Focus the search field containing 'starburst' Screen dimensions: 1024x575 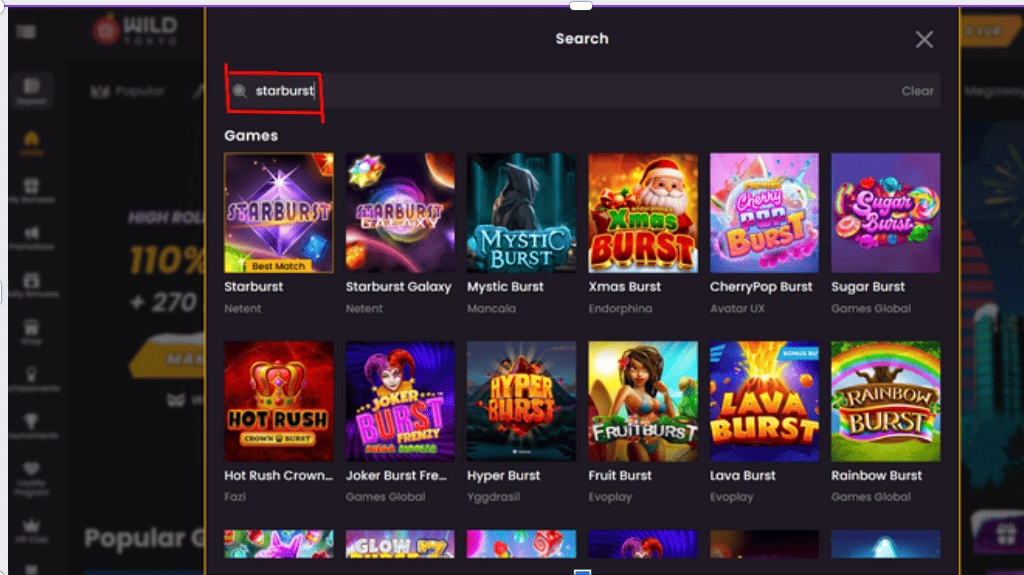pyautogui.click(x=582, y=91)
